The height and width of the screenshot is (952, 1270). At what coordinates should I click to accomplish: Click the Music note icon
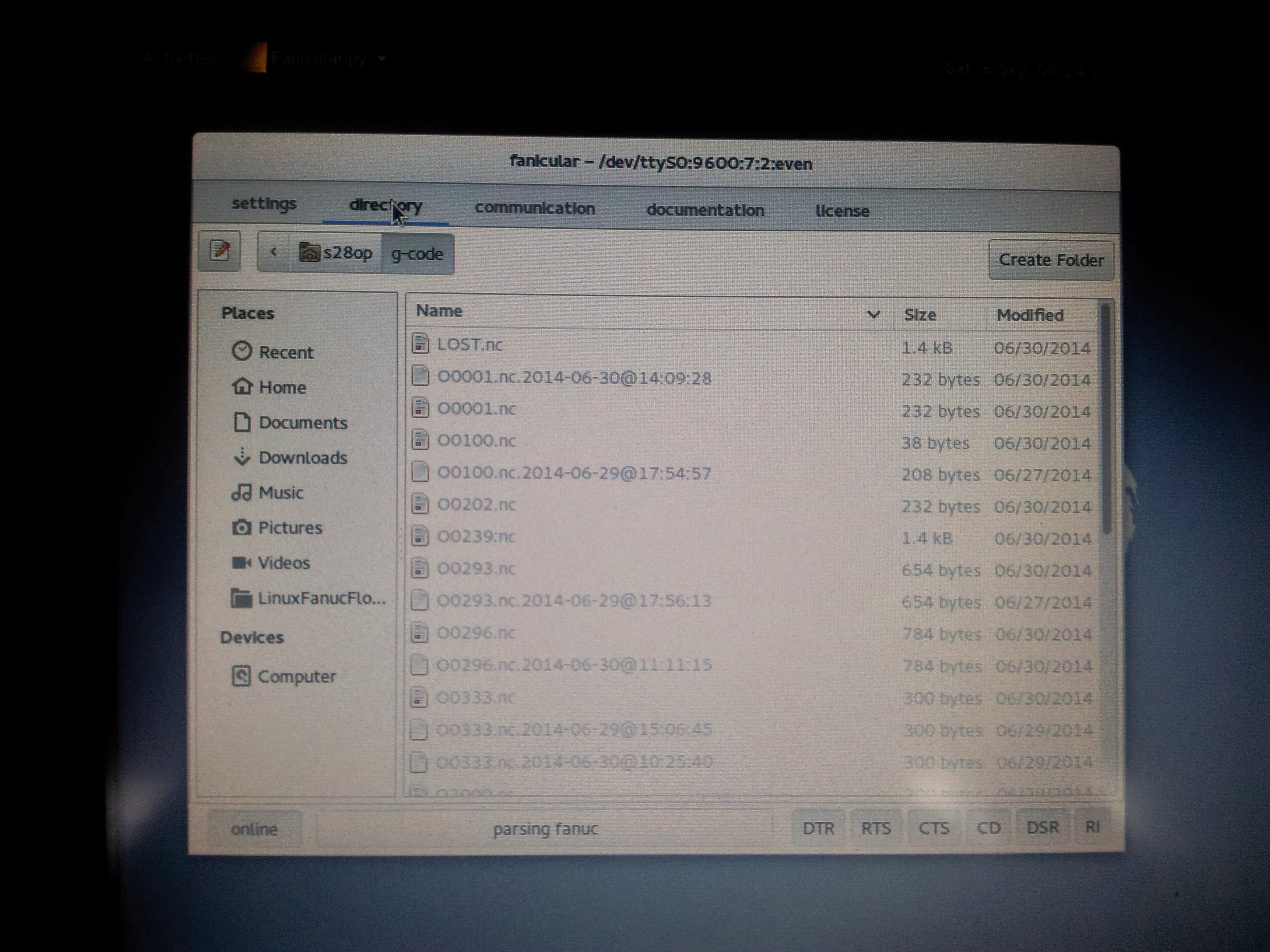(x=241, y=492)
